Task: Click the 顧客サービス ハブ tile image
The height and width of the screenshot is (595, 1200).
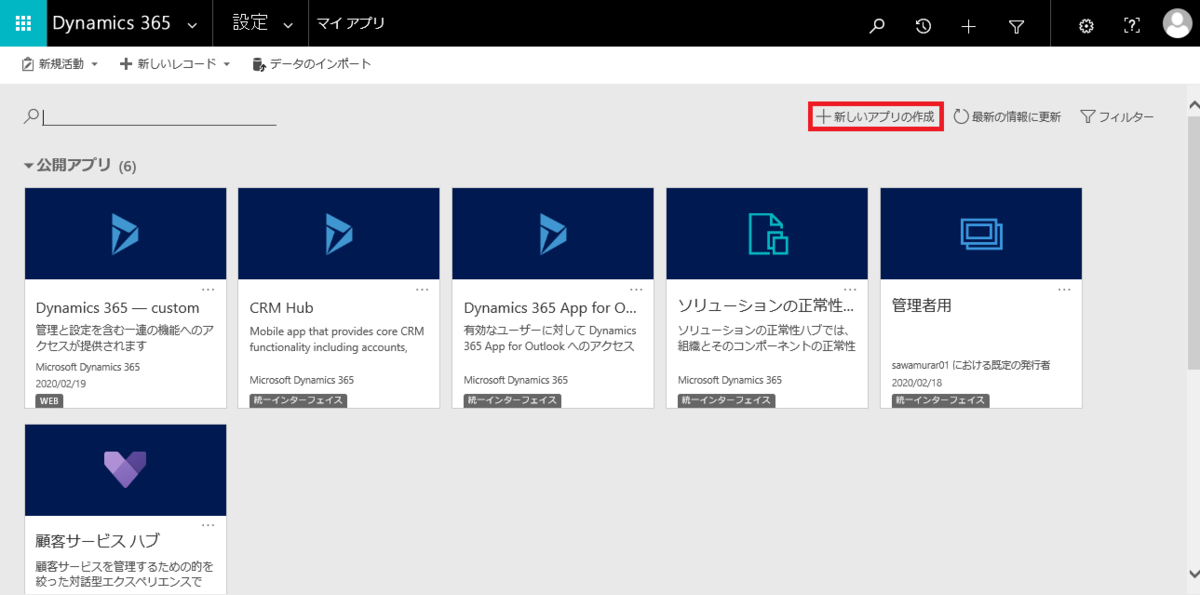Action: coord(125,470)
